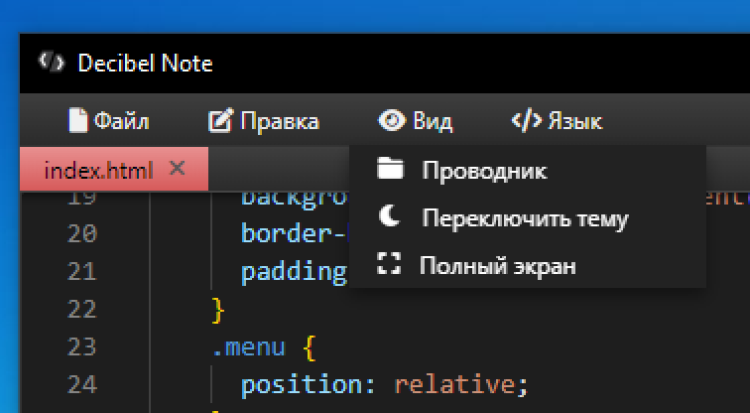Enable fullscreen with Полный экран
This screenshot has height=413, width=750.
(x=497, y=266)
